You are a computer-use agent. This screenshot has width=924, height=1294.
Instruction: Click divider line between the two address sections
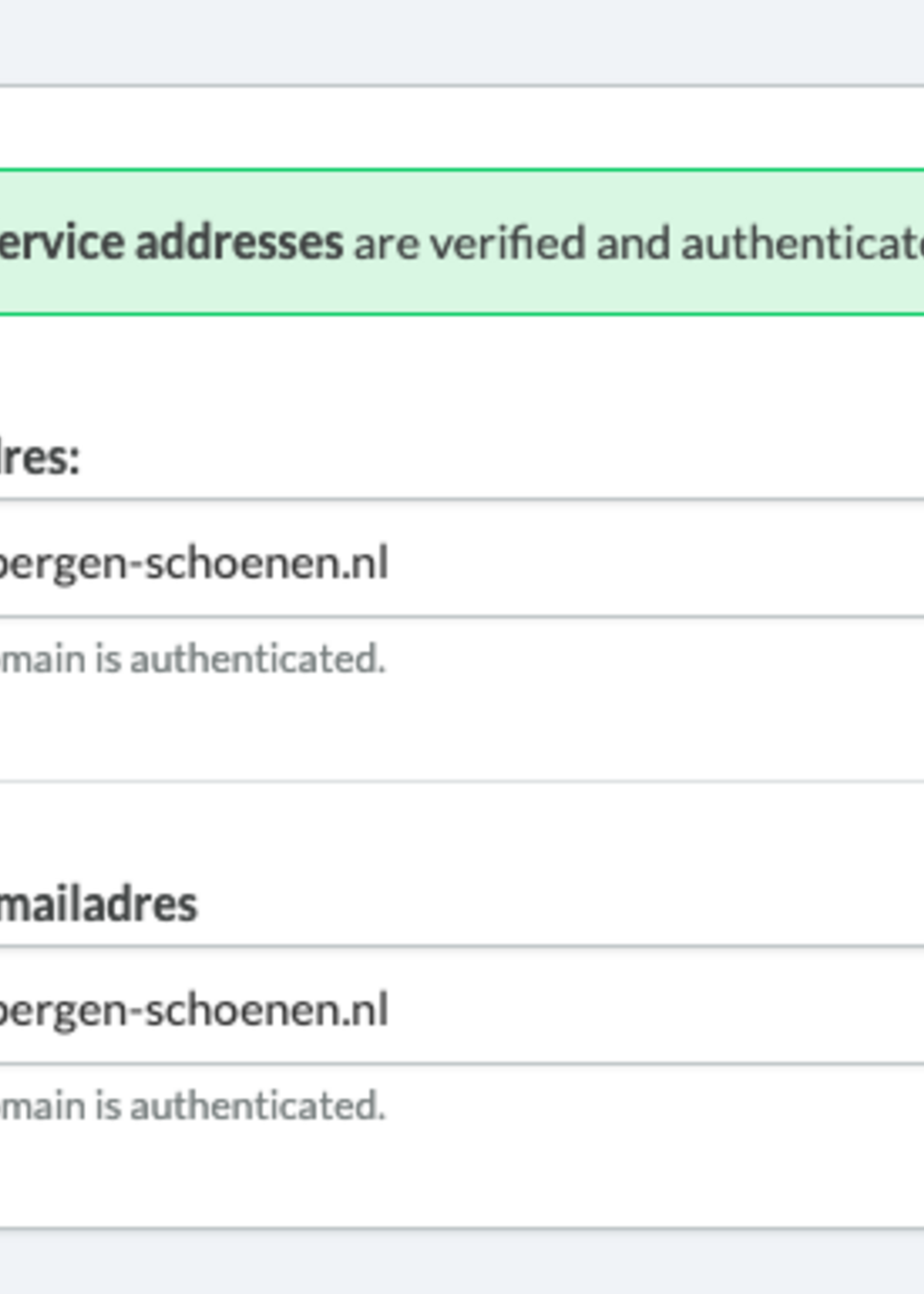click(455, 782)
